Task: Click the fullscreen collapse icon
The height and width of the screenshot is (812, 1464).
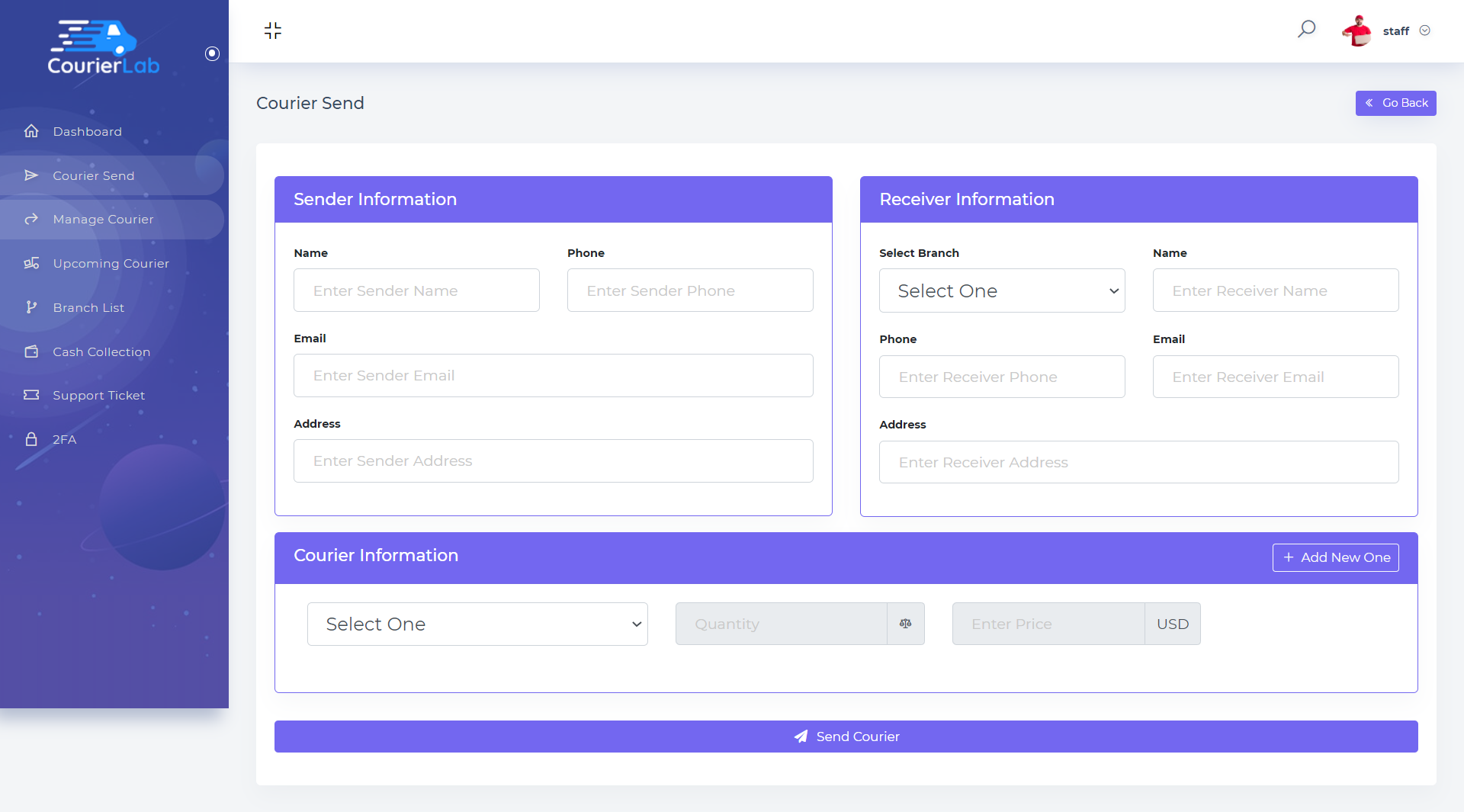Action: click(273, 30)
